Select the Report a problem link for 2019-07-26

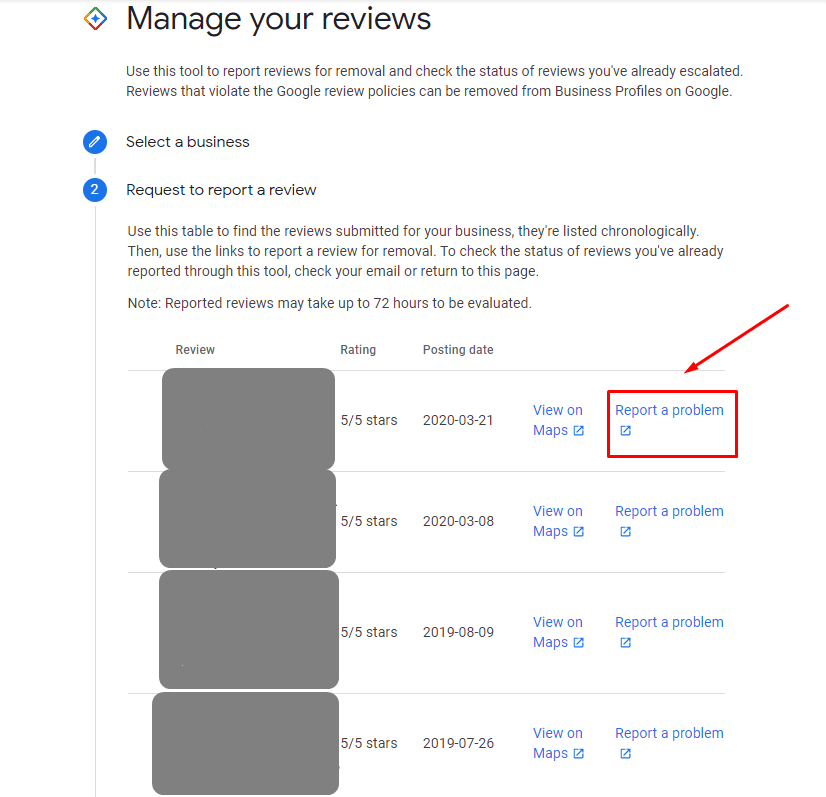pyautogui.click(x=669, y=733)
